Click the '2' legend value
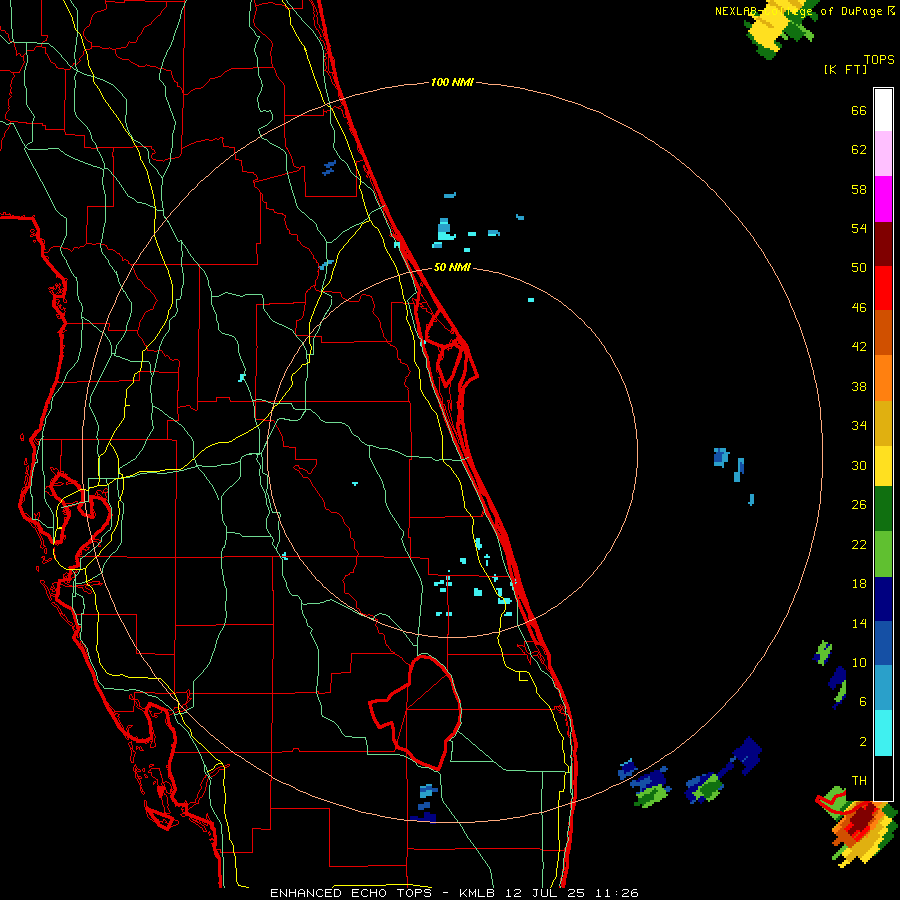This screenshot has height=900, width=900. coord(863,742)
